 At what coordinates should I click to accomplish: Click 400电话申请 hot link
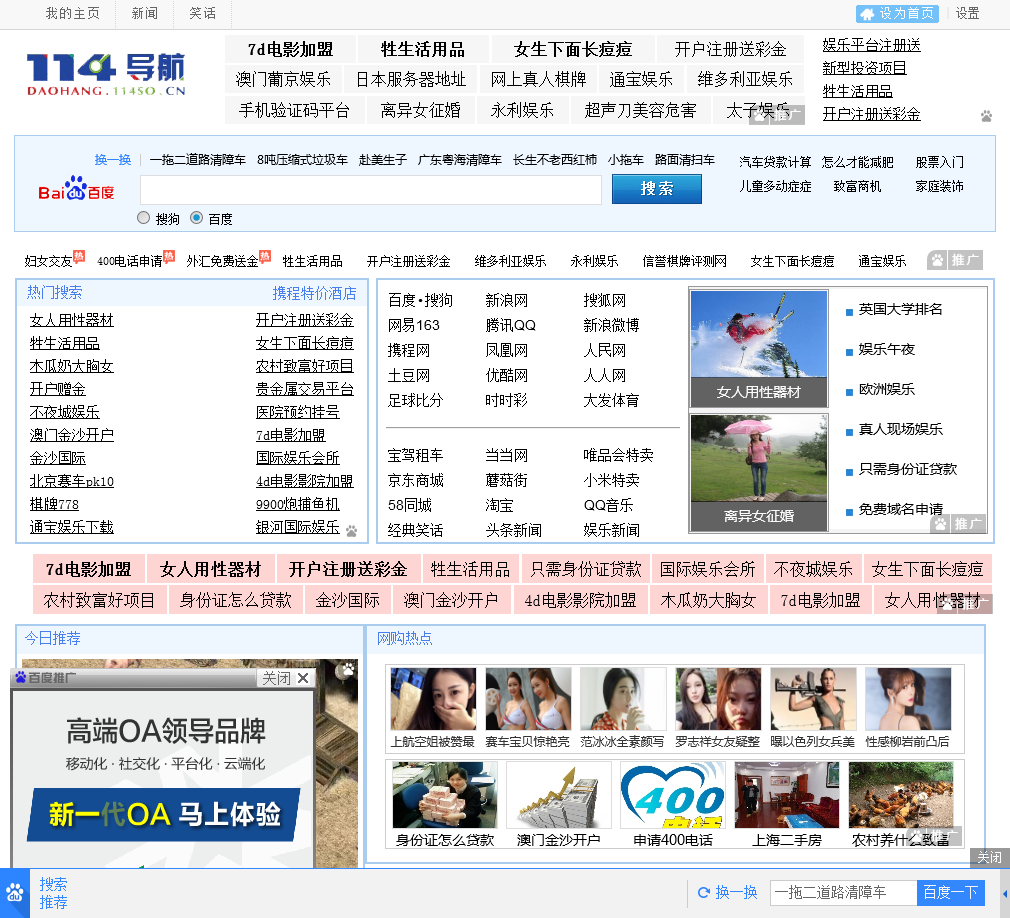129,261
